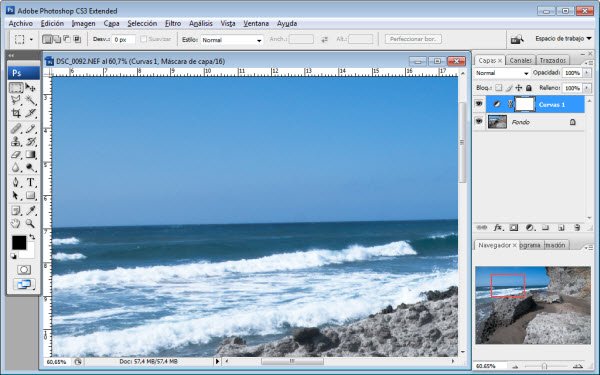Click the layer style fx icon
Viewport: 600px width, 375px height.
(x=498, y=228)
